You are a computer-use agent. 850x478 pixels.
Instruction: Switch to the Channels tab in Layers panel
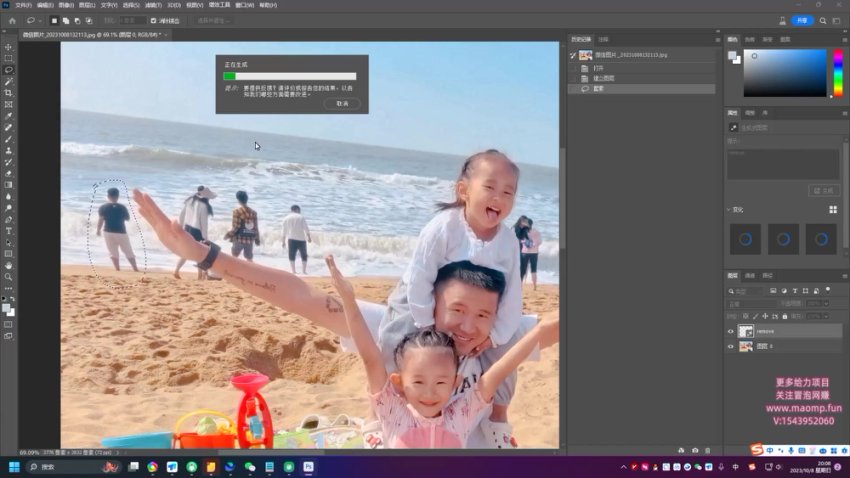750,275
